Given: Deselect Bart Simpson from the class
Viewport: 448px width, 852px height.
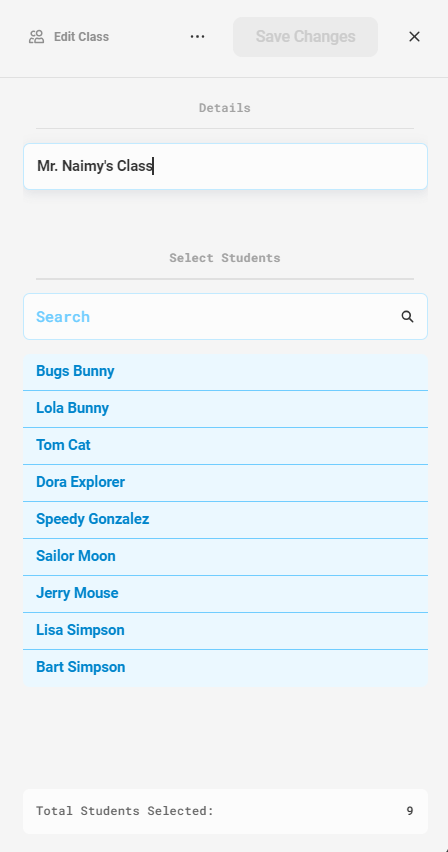Looking at the screenshot, I should click(x=225, y=667).
